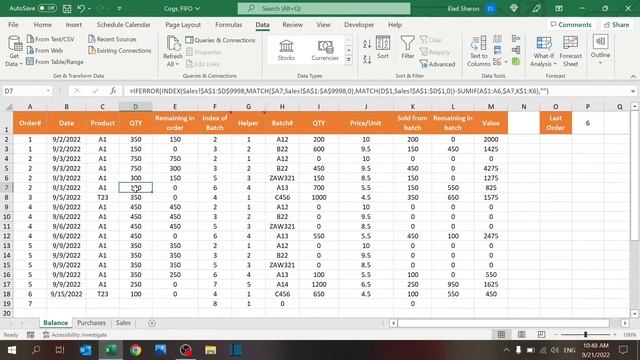
Task: Switch to Page Break Preview
Action: pos(541,335)
